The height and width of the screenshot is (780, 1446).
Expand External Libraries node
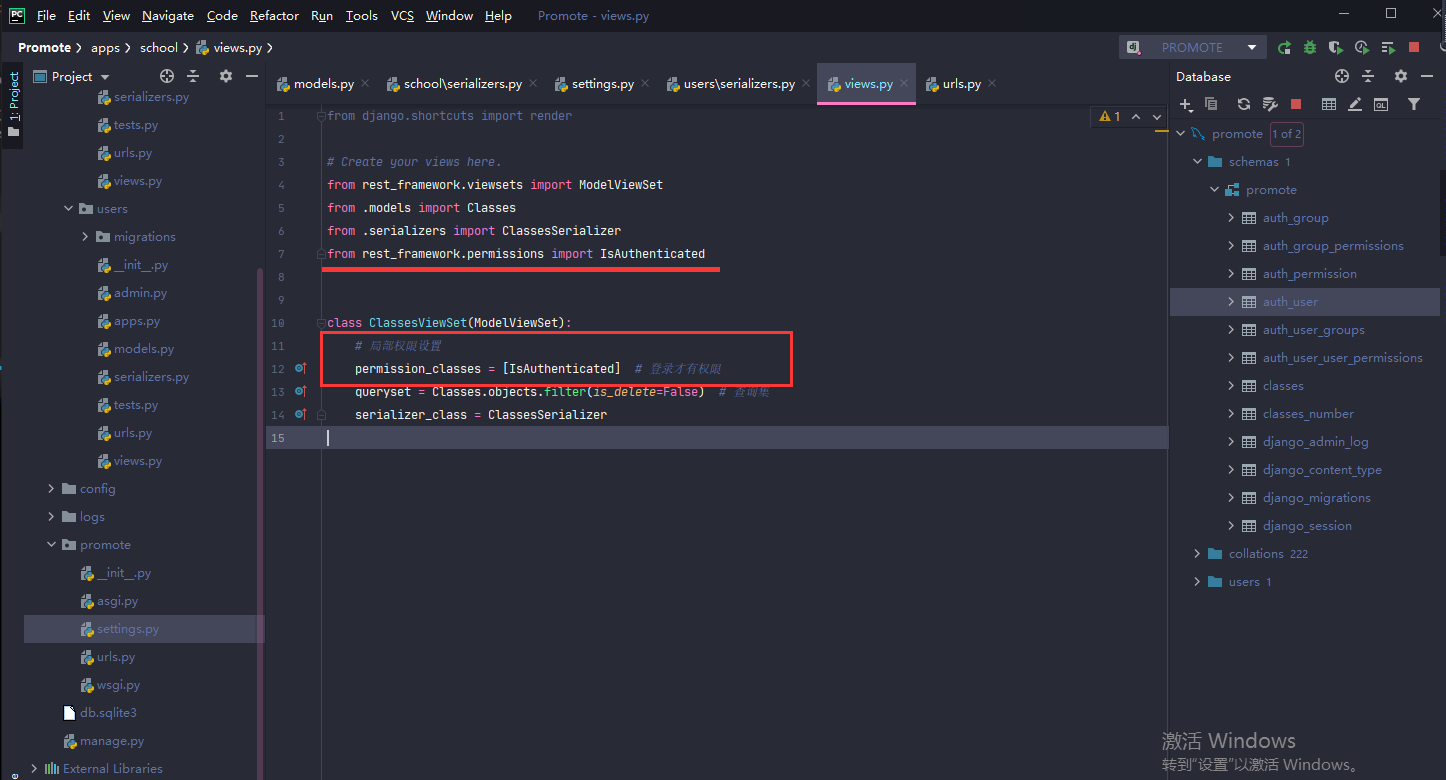tap(35, 769)
